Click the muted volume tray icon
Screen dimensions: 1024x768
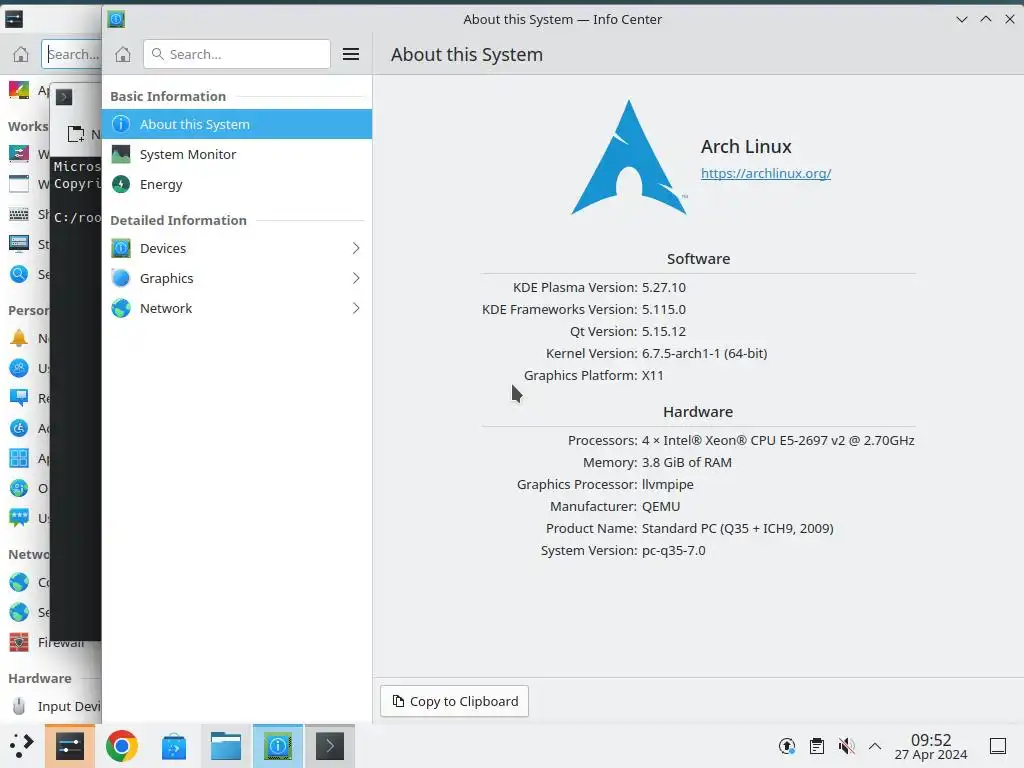point(846,746)
